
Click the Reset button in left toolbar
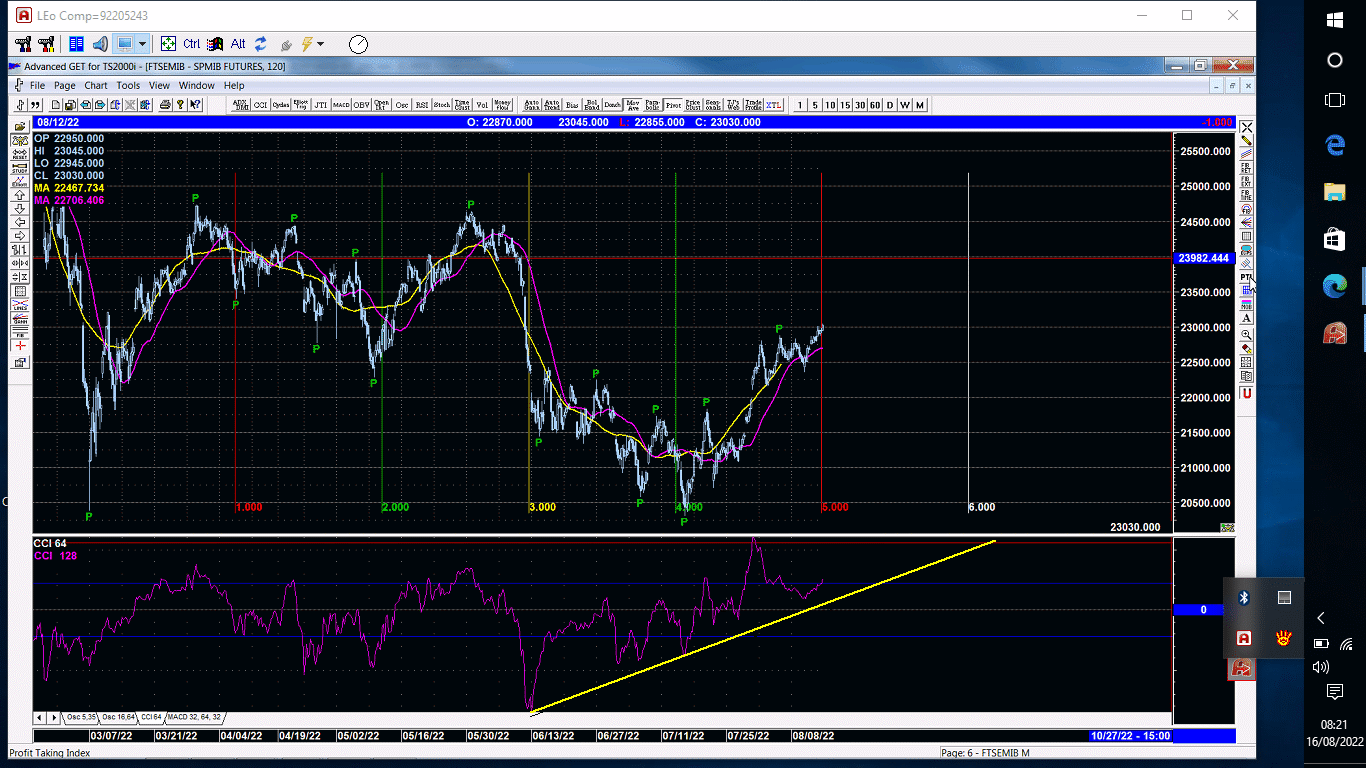pyautogui.click(x=20, y=154)
